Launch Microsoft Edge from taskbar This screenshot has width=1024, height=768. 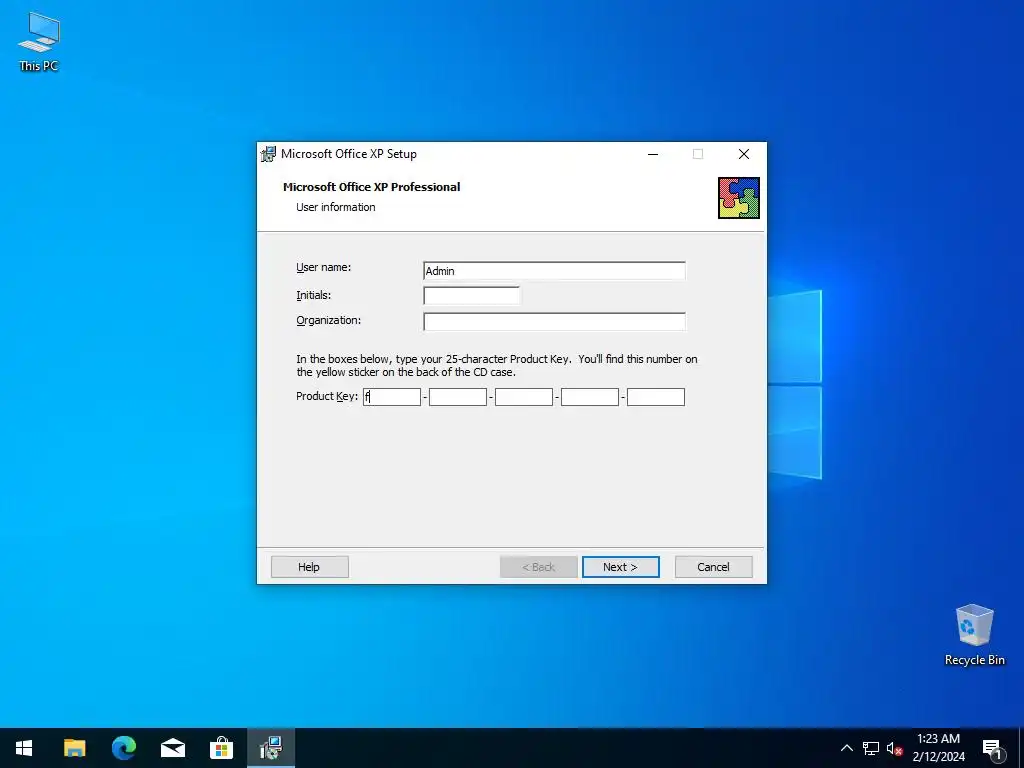coord(123,748)
